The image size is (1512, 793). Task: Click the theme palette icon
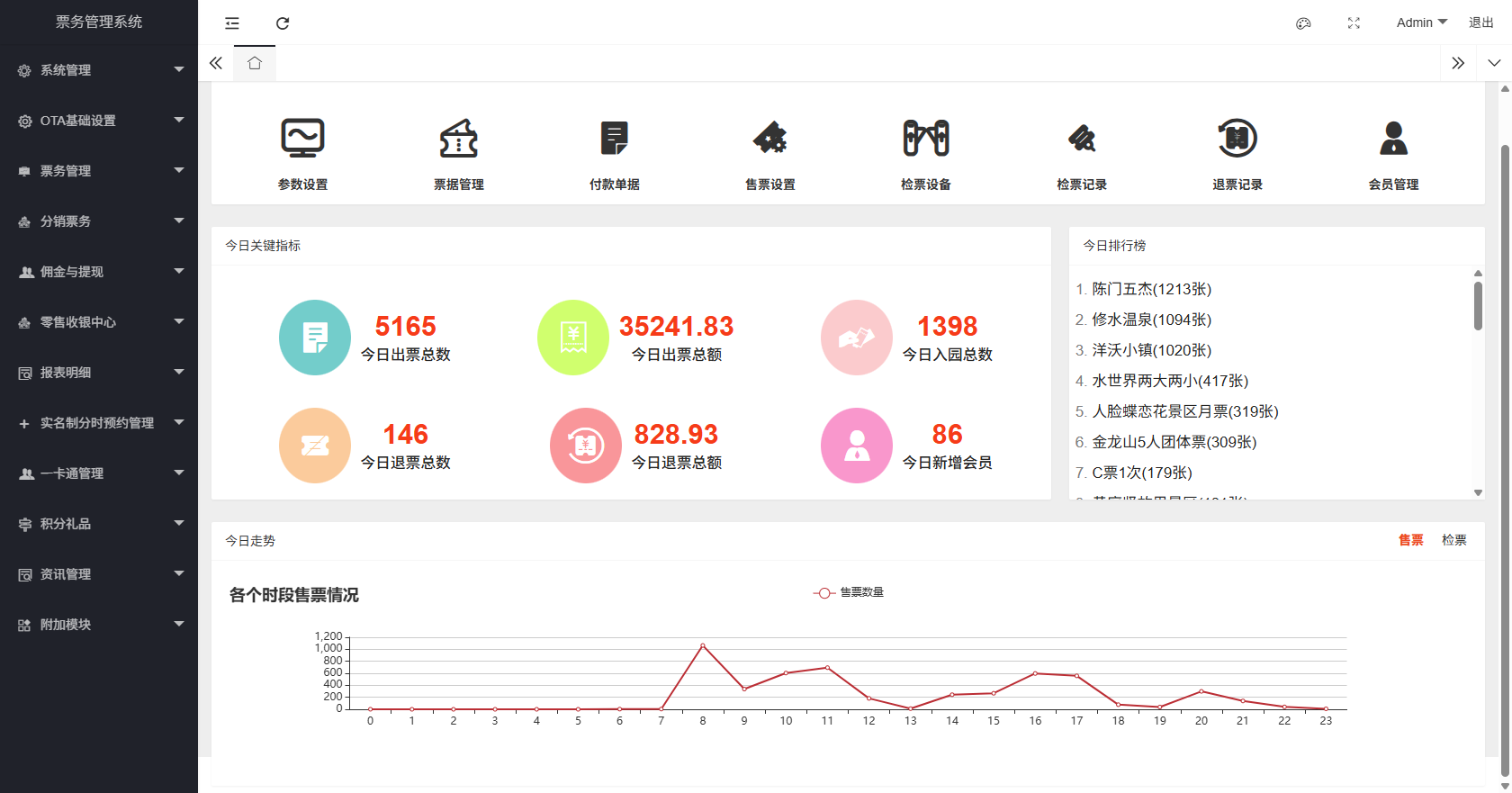click(x=1303, y=23)
